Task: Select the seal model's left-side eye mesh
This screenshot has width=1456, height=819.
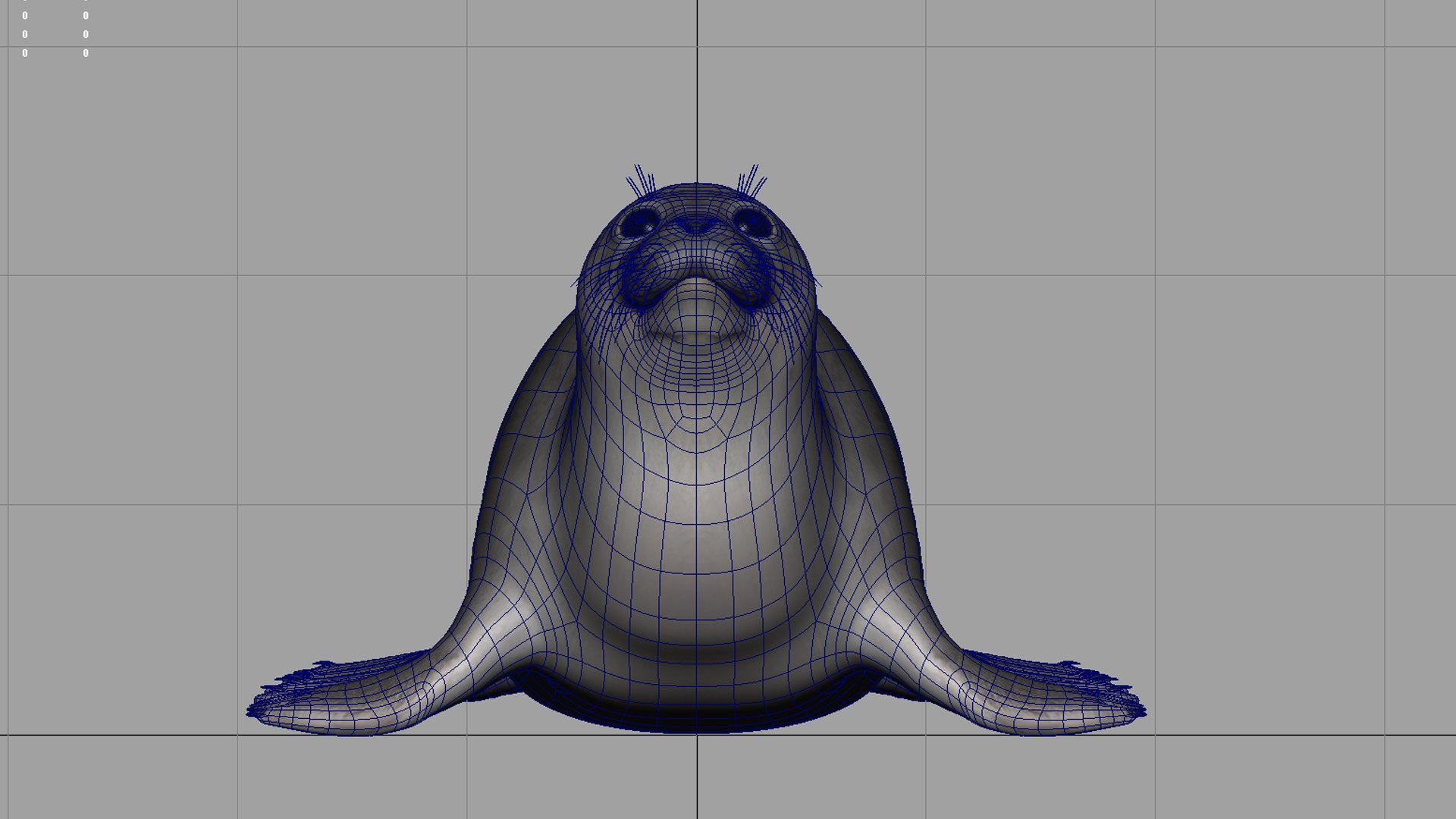Action: pyautogui.click(x=642, y=223)
